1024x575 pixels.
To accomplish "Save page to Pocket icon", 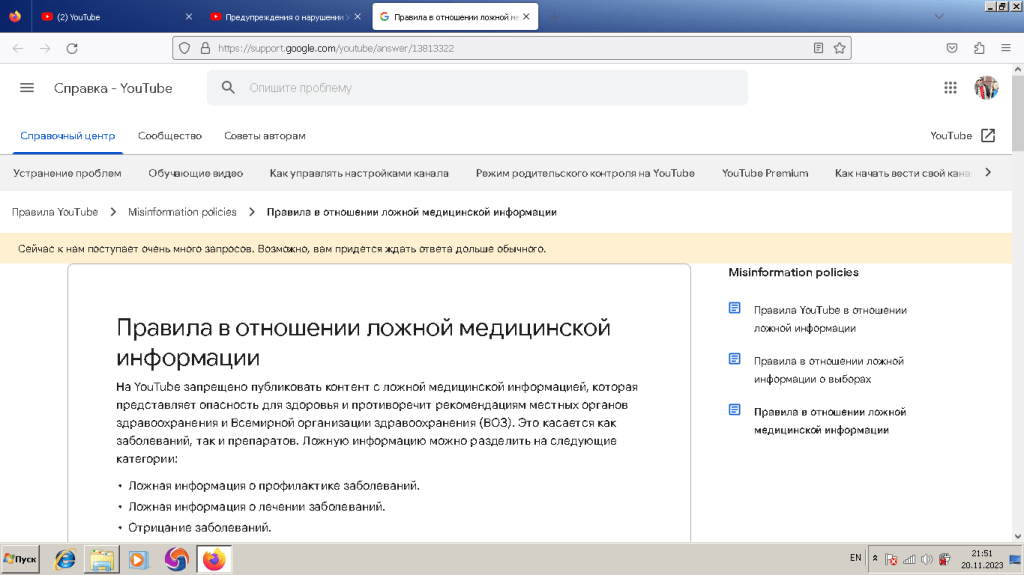I will (x=952, y=48).
